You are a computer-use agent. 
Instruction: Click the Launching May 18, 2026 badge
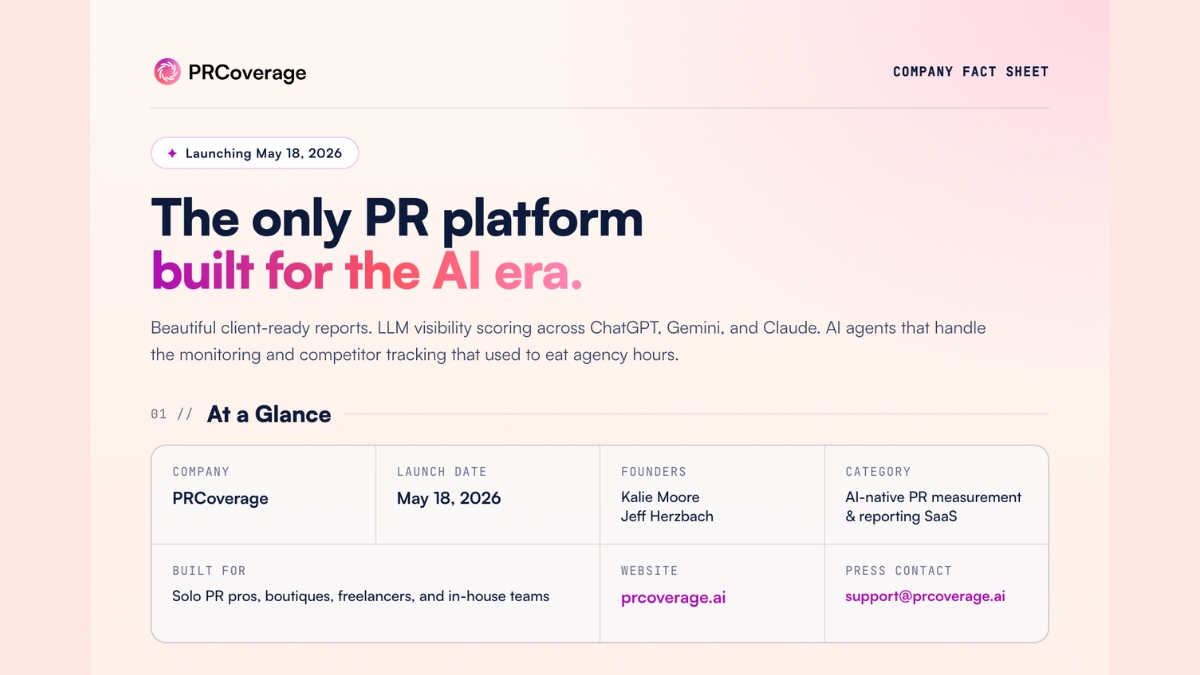(255, 153)
